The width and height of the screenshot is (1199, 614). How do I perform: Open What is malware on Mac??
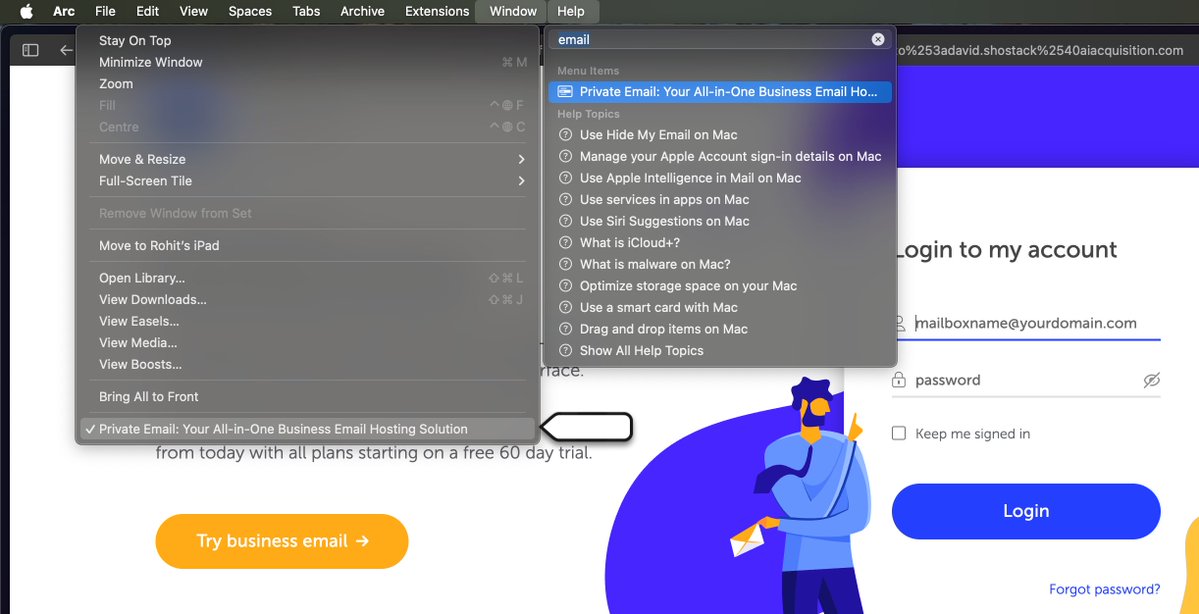click(720, 264)
